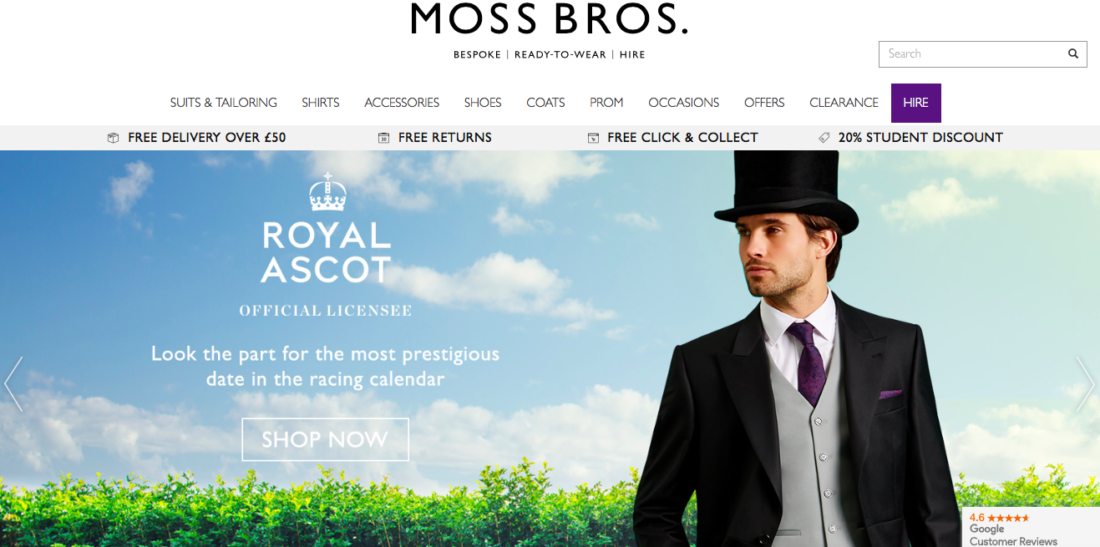Image resolution: width=1100 pixels, height=547 pixels.
Task: Open the Moss Bros. homepage logo
Action: 549,19
